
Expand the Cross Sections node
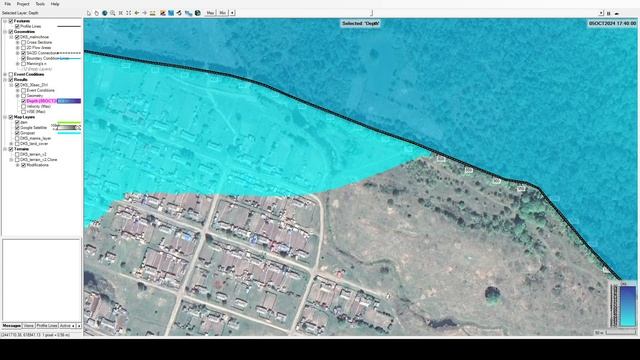(x=18, y=42)
